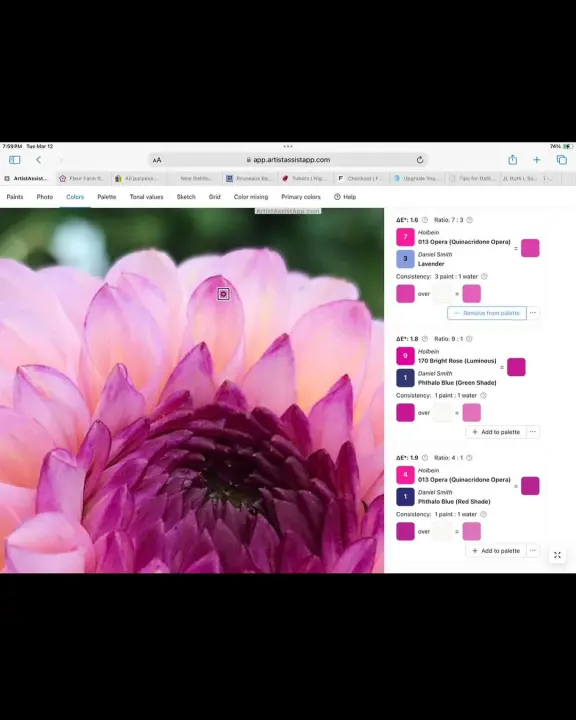Open the Tonal values tab
Image resolution: width=576 pixels, height=720 pixels.
coord(147,197)
